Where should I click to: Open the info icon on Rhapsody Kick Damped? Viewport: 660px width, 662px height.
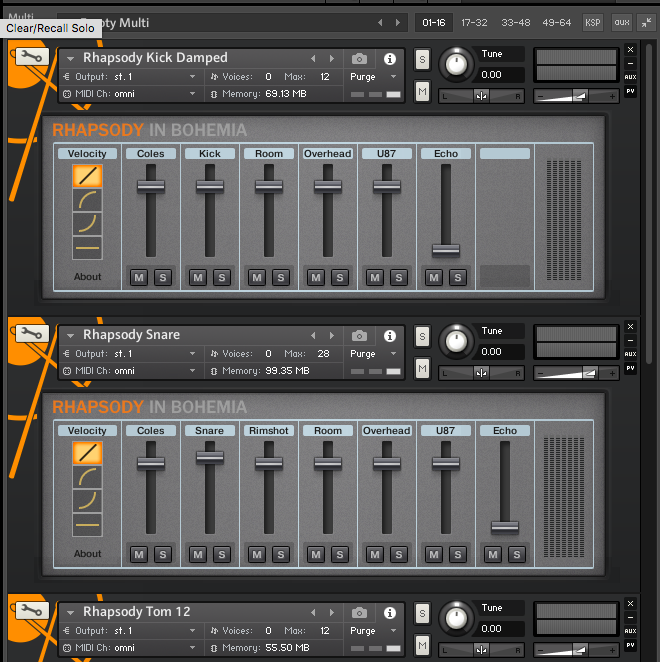[x=390, y=59]
